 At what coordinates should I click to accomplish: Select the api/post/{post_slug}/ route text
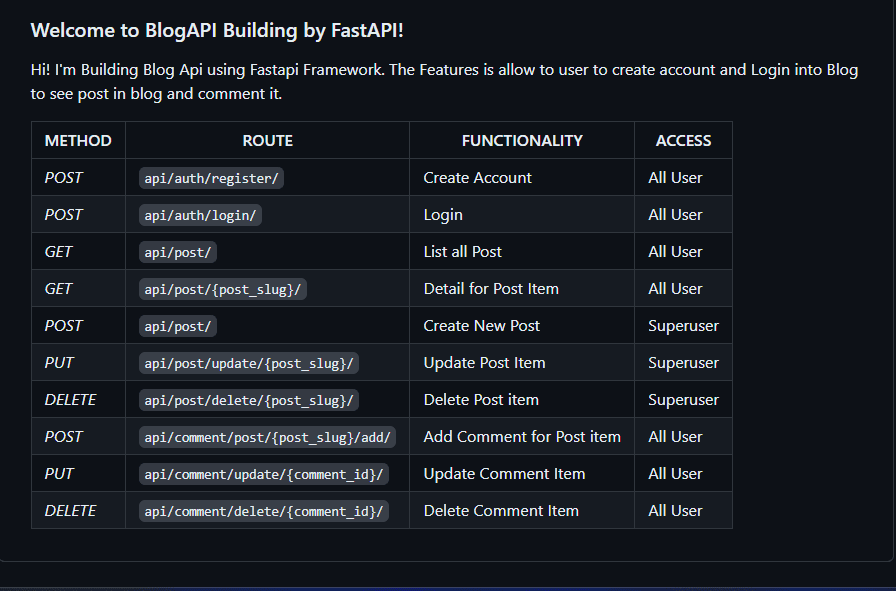point(222,289)
